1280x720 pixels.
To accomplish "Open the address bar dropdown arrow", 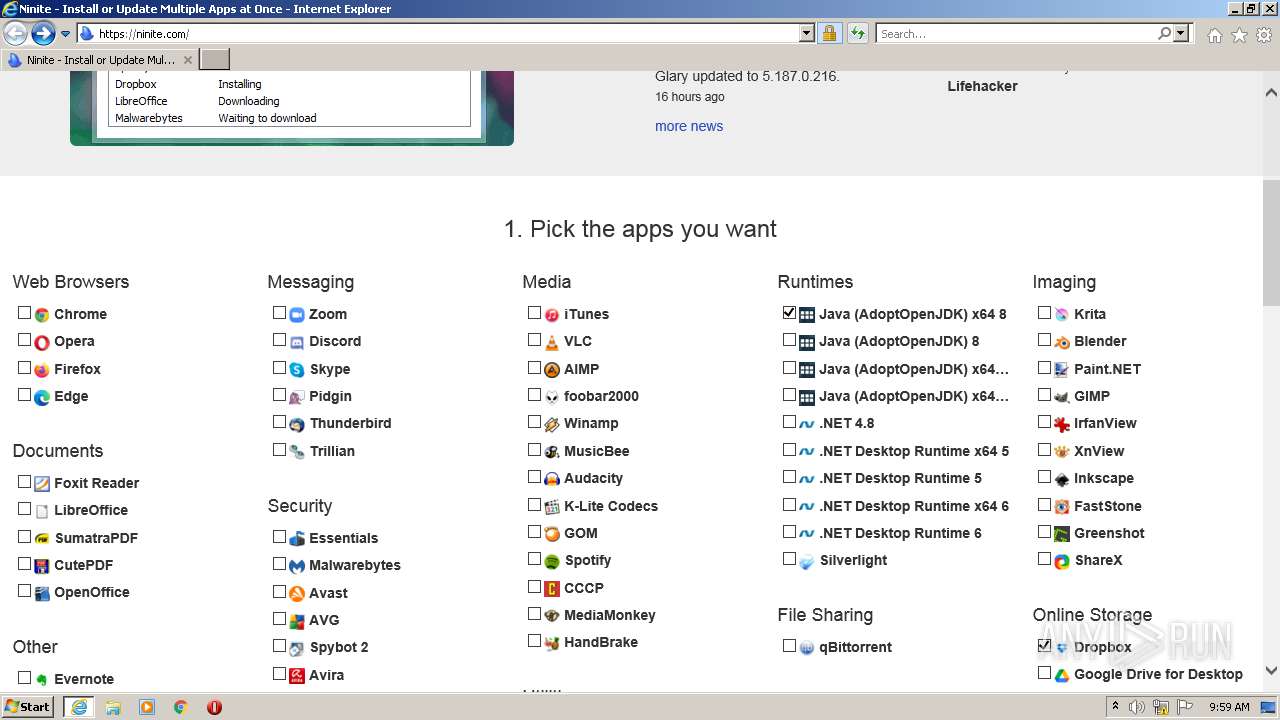I will click(807, 33).
